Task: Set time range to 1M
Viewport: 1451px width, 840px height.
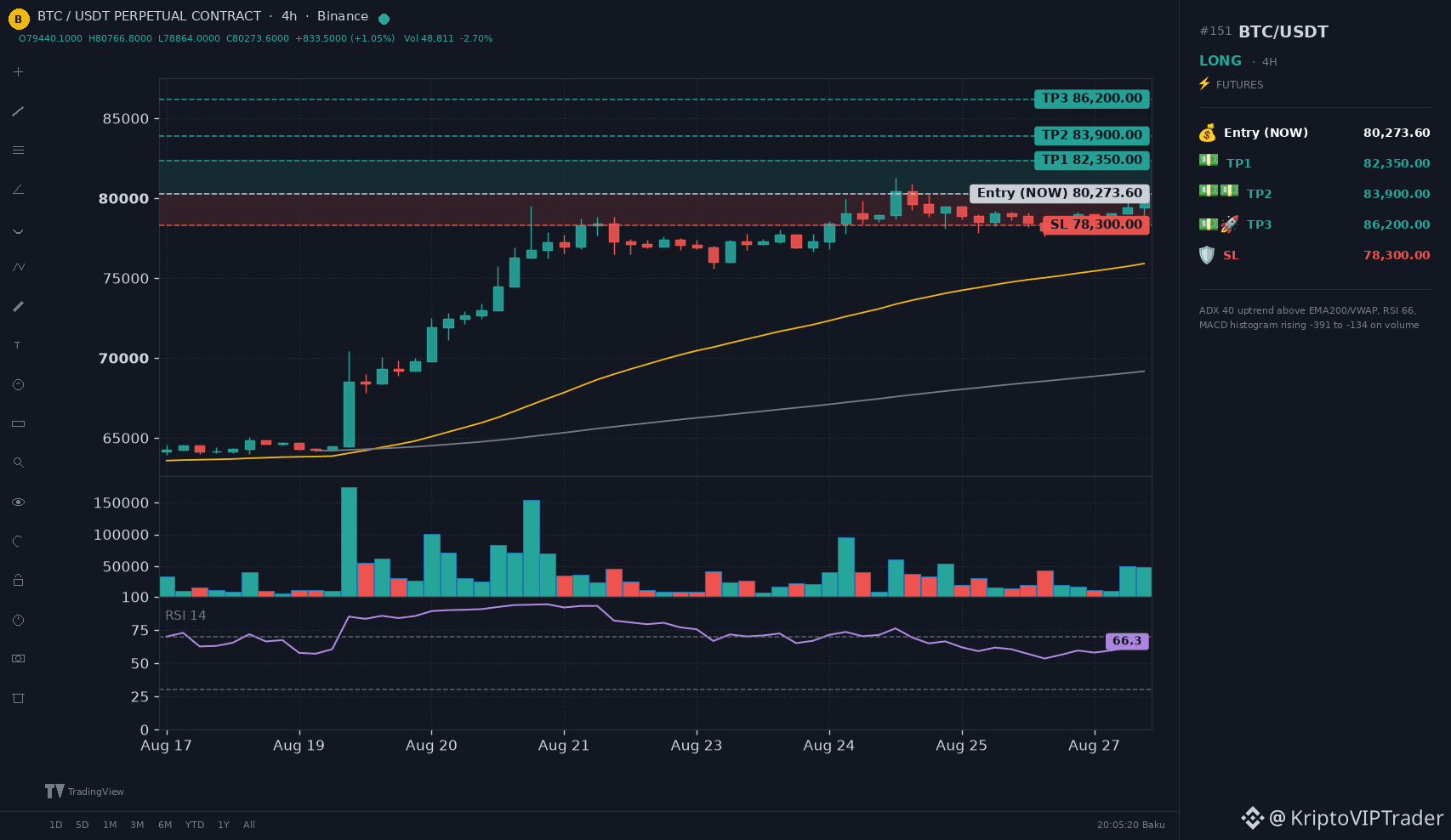Action: click(110, 825)
